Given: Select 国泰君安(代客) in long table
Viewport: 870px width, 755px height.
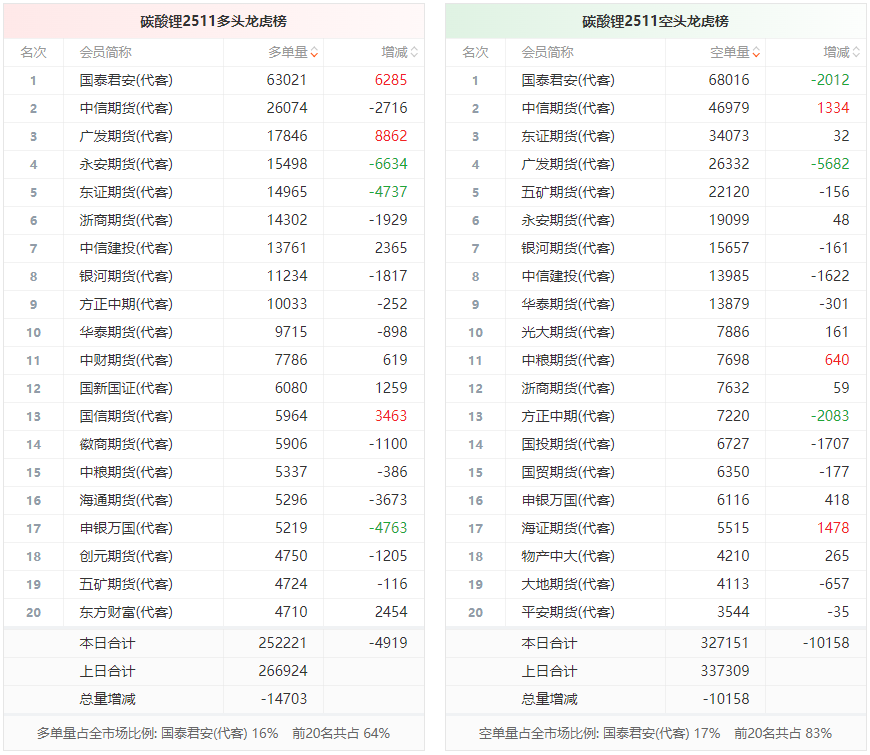Looking at the screenshot, I should pos(126,80).
